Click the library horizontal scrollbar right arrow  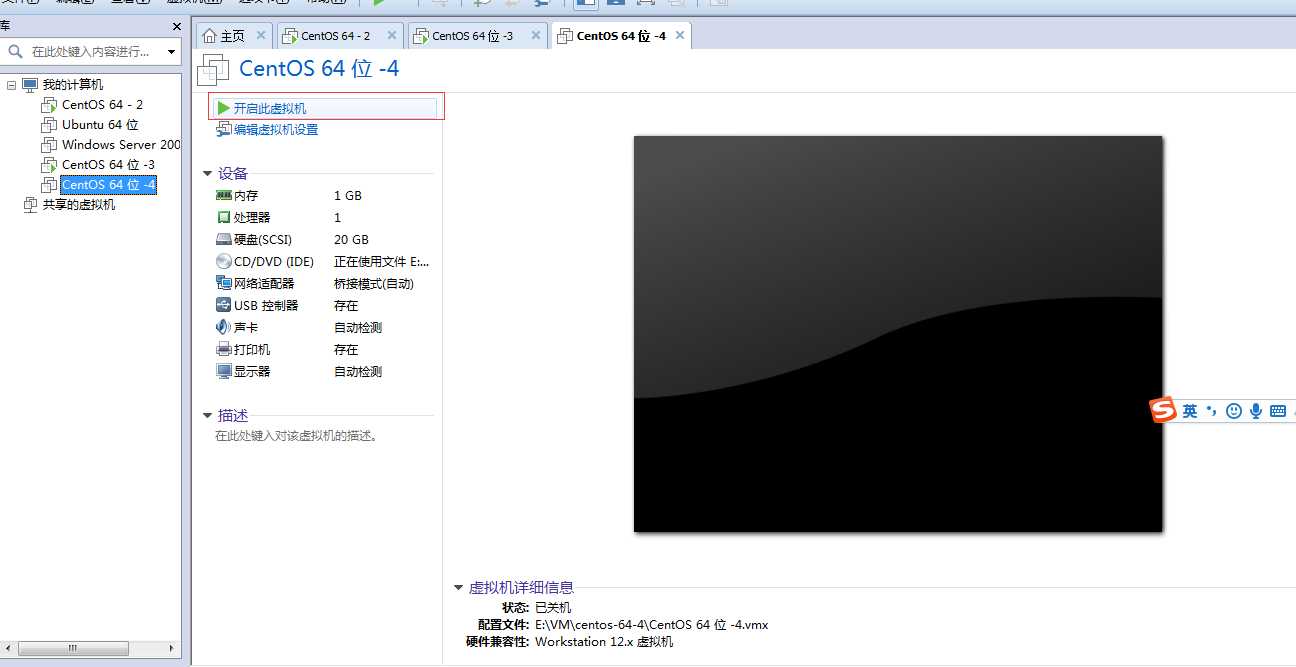pos(172,649)
